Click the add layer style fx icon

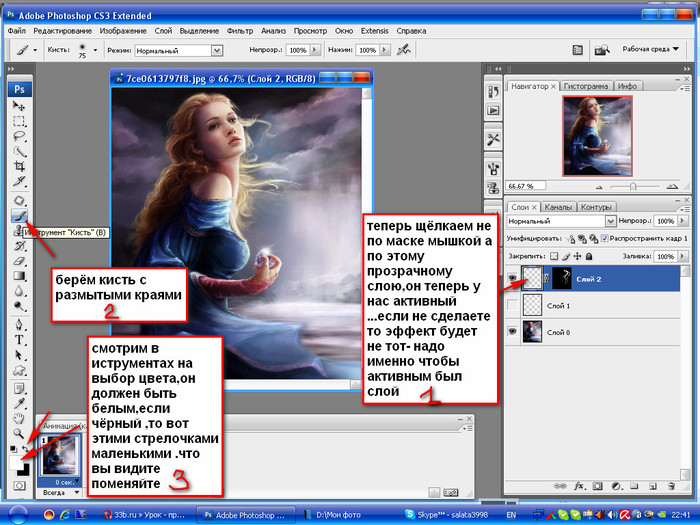pyautogui.click(x=579, y=486)
